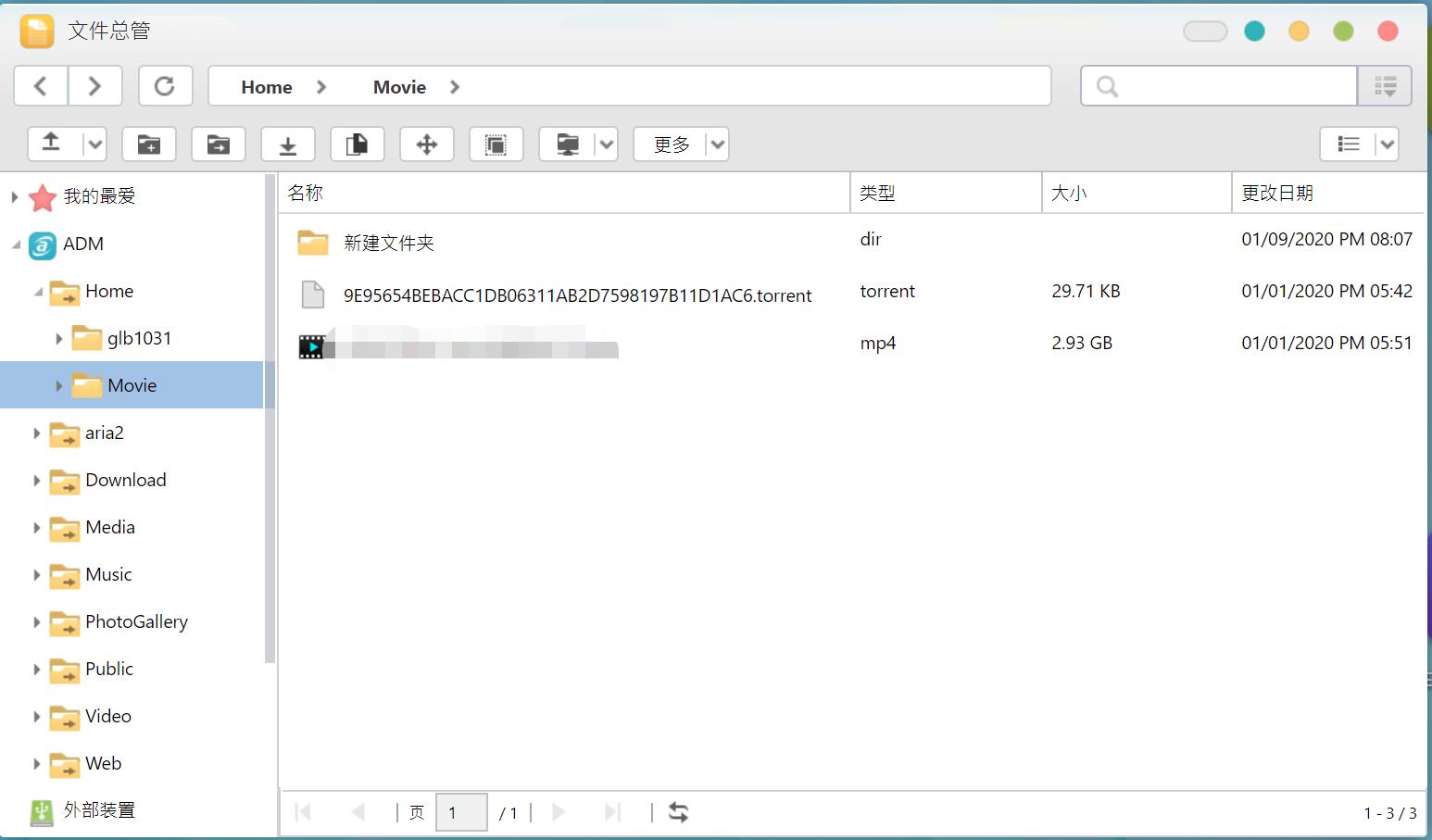Go back to previous folder

tap(41, 86)
